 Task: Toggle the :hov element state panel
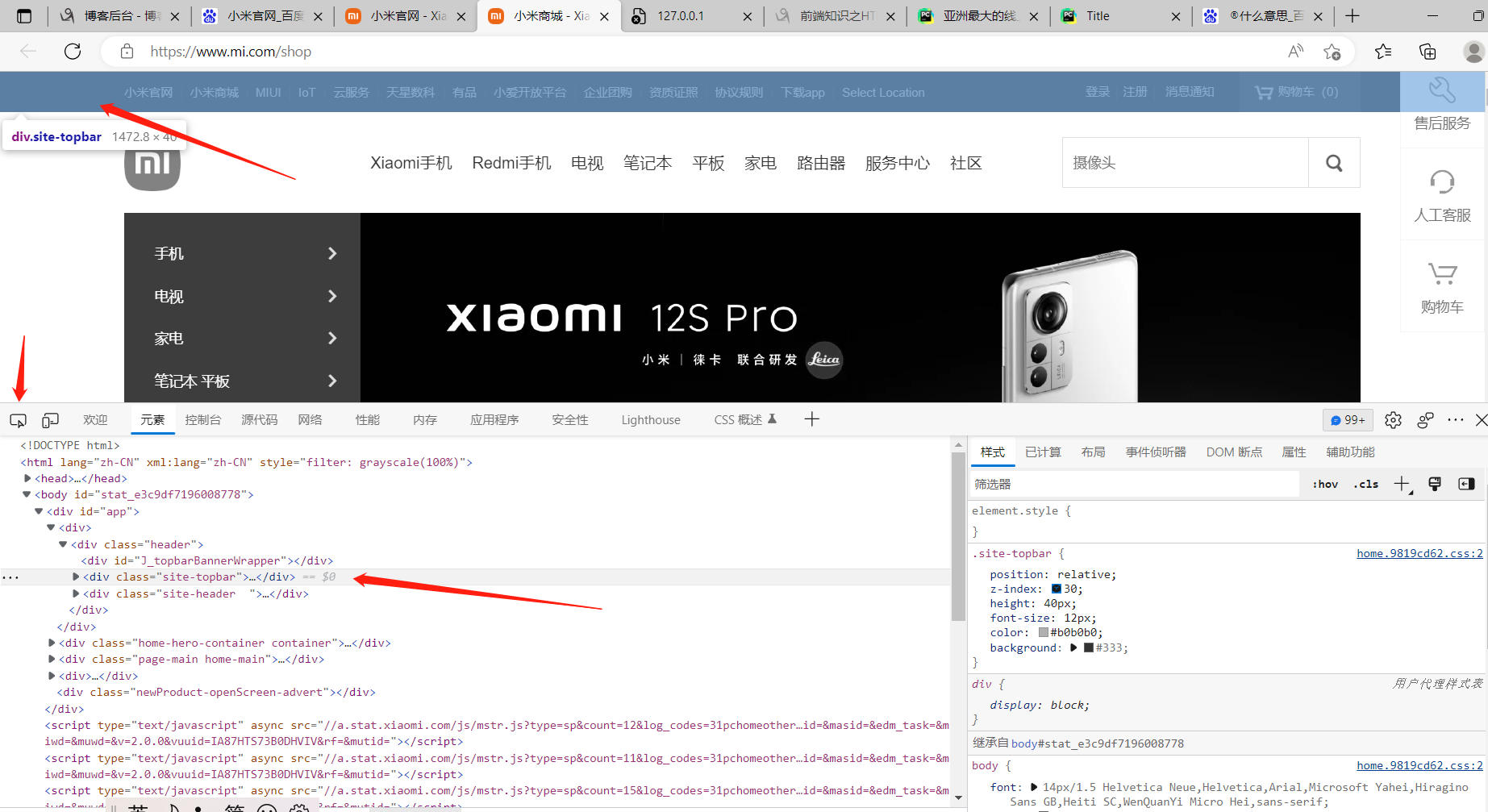click(1325, 485)
